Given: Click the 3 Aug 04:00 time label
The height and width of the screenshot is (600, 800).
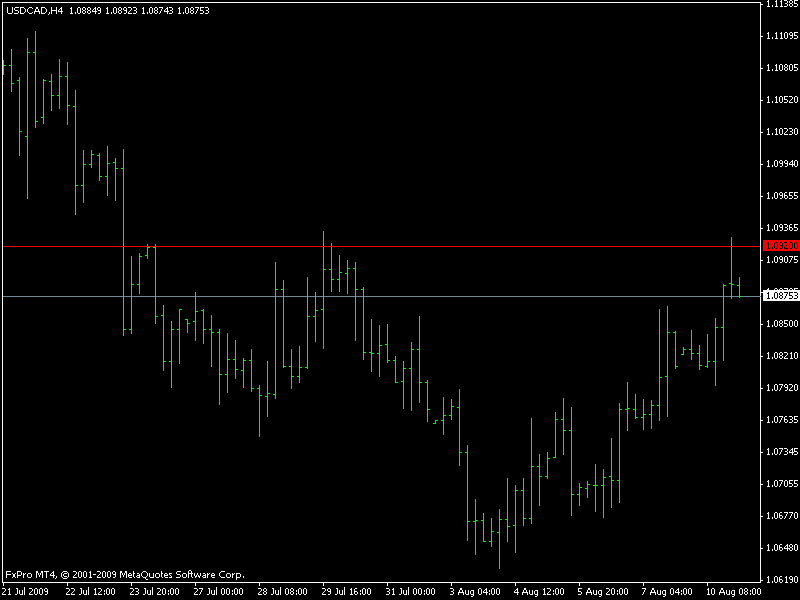Looking at the screenshot, I should coord(474,592).
